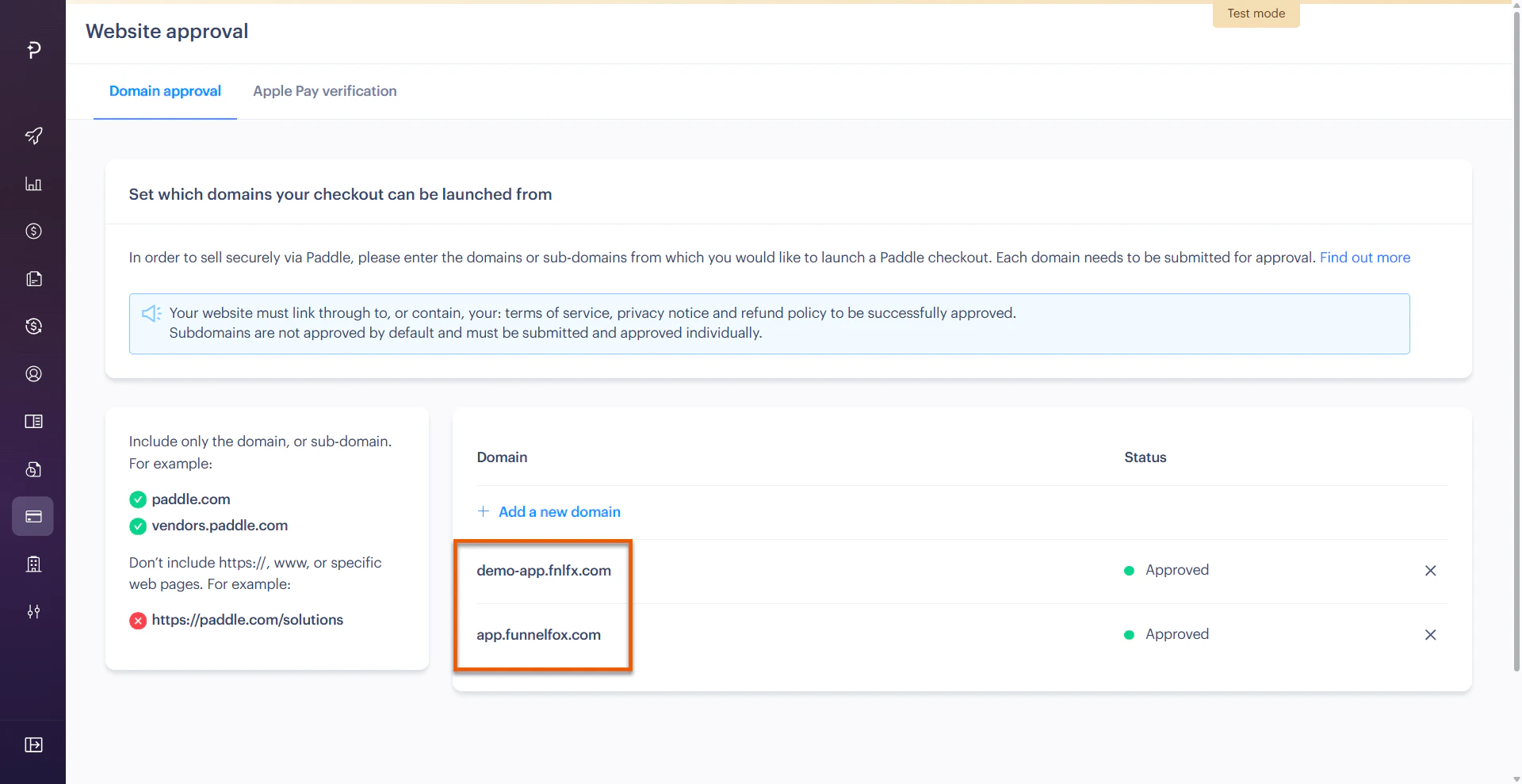Click the red X next to https://paddle.com/solutions
The image size is (1522, 784).
click(x=138, y=620)
